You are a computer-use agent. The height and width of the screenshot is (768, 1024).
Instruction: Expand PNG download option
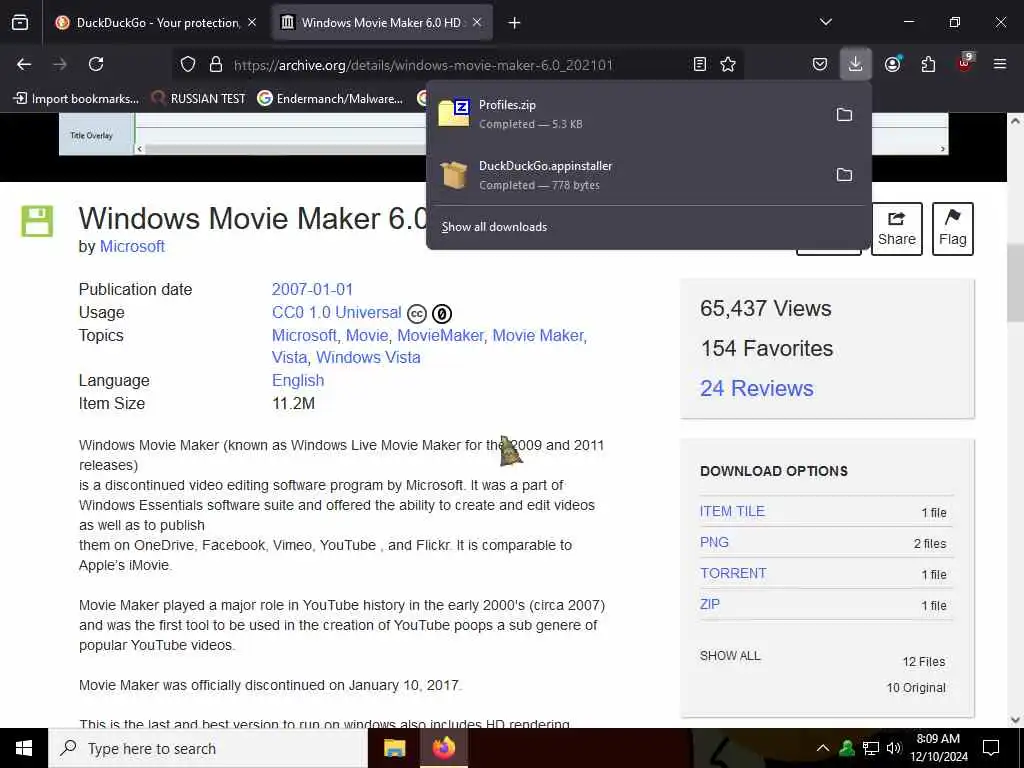(714, 542)
